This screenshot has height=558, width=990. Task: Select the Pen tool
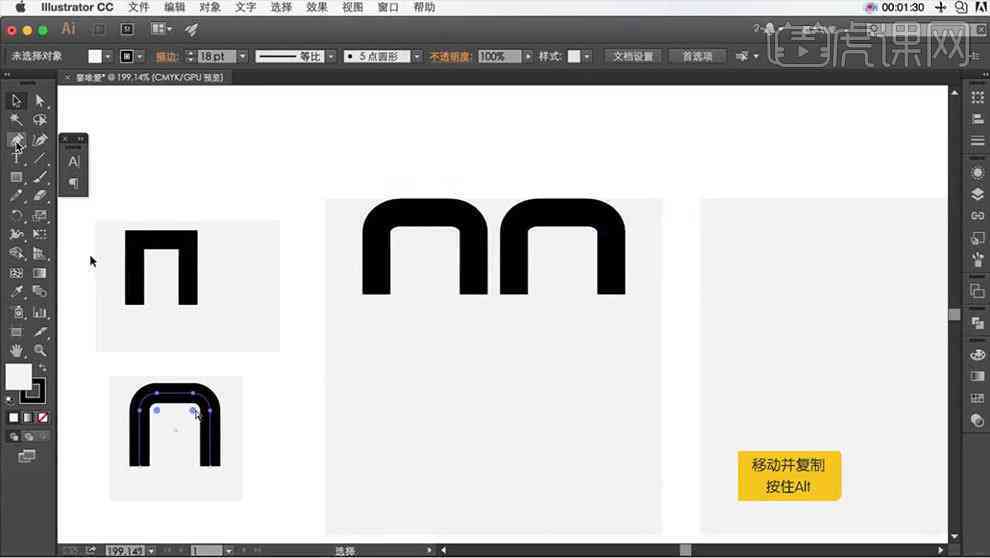pos(16,139)
